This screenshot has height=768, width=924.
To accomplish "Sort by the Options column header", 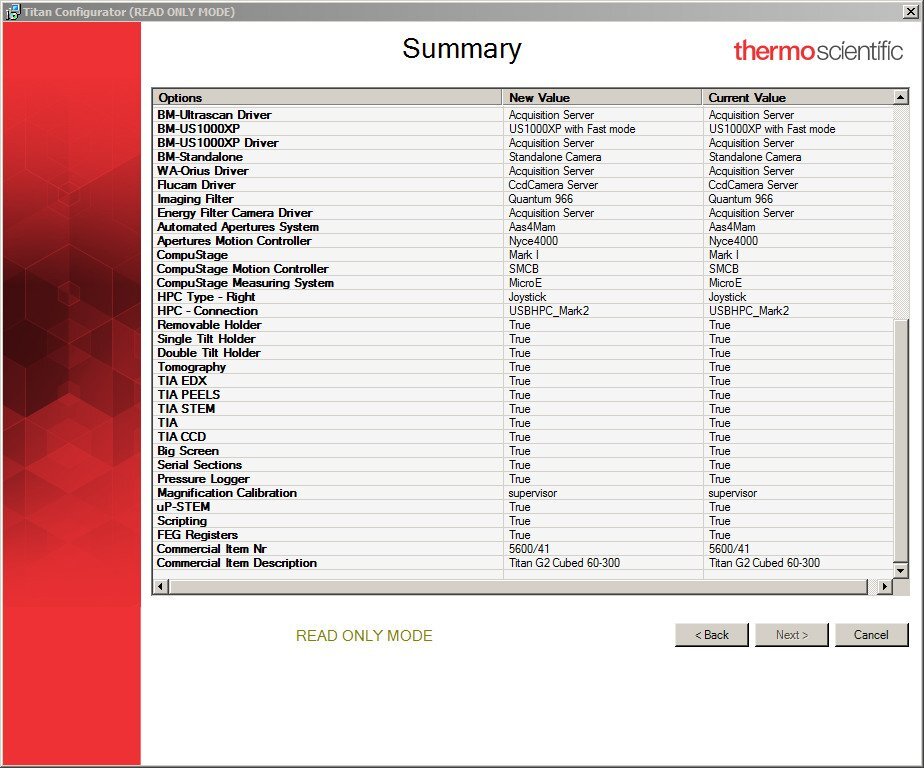I will click(327, 97).
